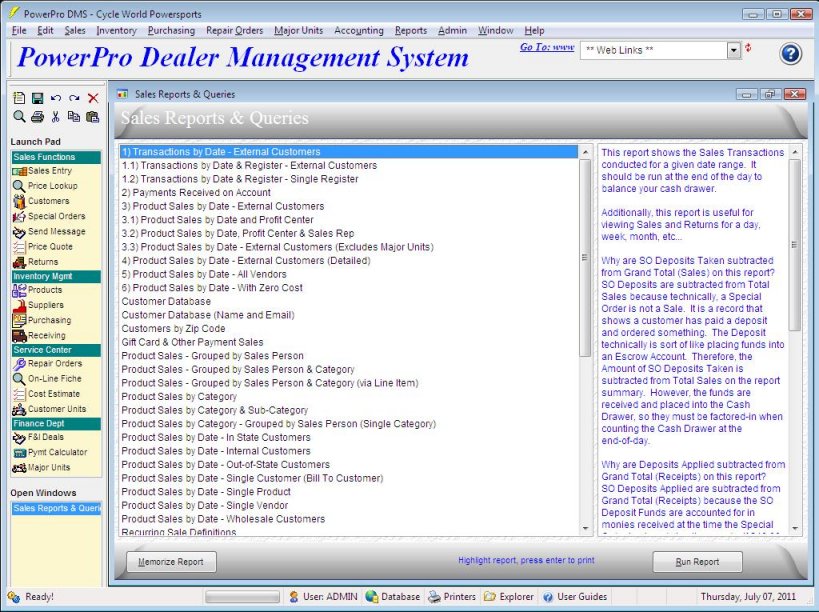Open Sales Entry from the Launch Pad
The width and height of the screenshot is (819, 612).
(x=51, y=171)
